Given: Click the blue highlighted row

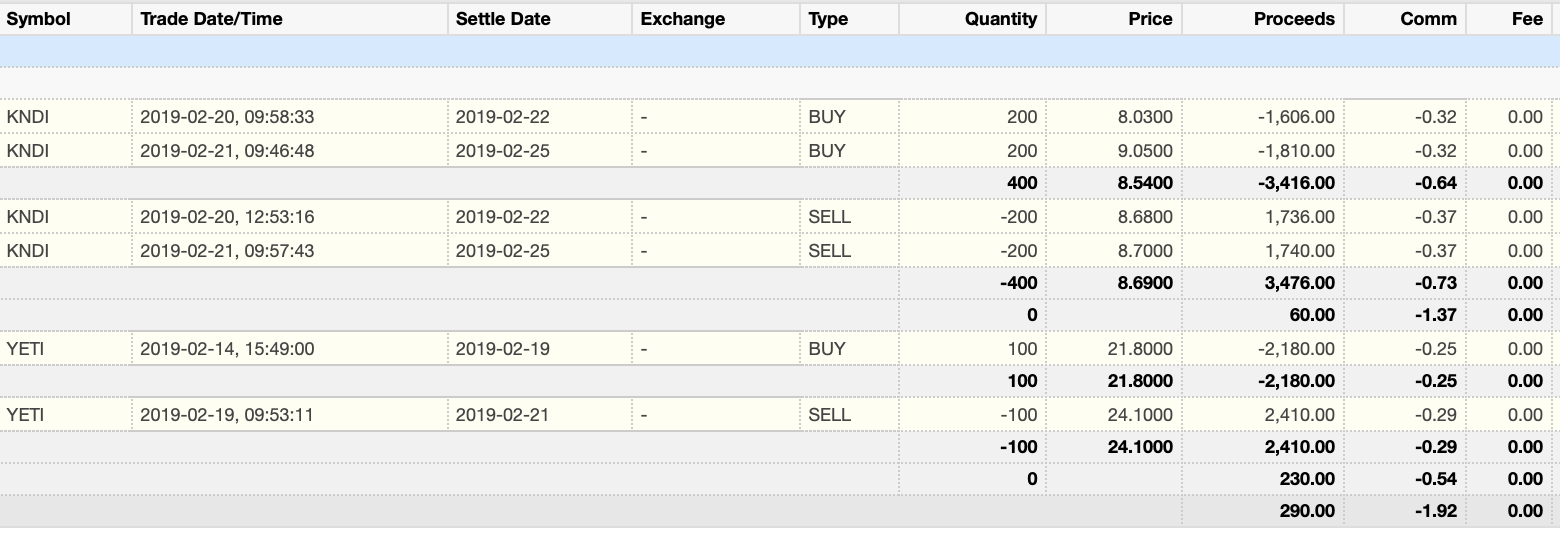Looking at the screenshot, I should click(x=780, y=51).
